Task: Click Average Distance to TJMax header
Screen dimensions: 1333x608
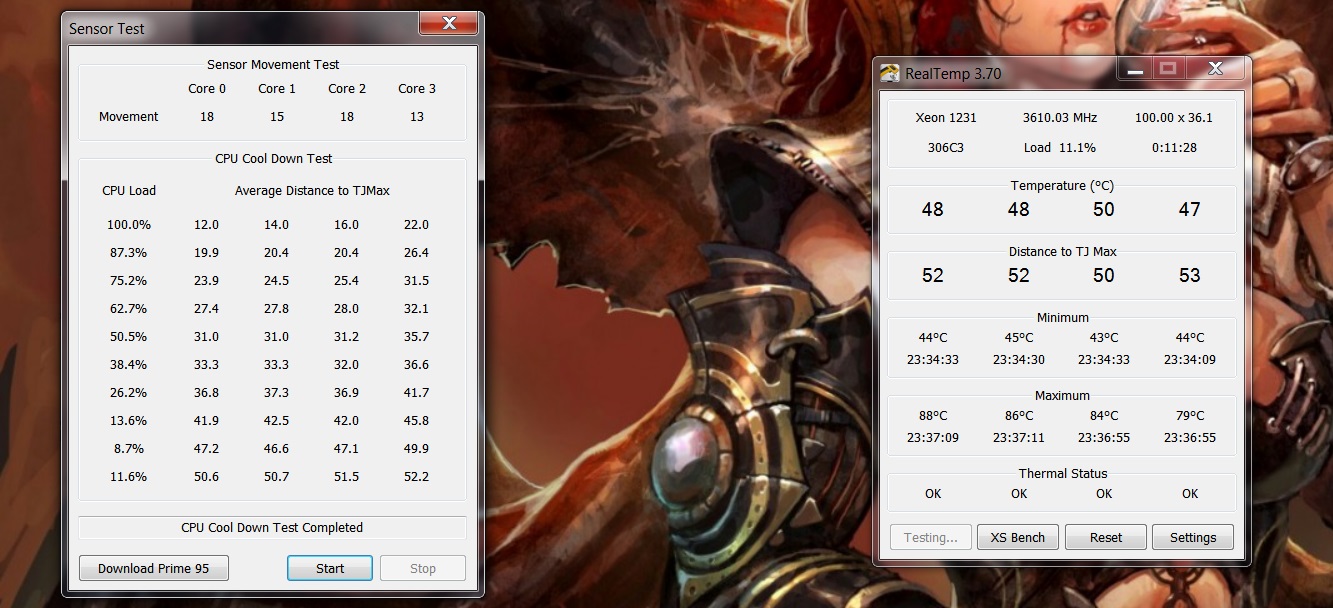Action: 312,190
